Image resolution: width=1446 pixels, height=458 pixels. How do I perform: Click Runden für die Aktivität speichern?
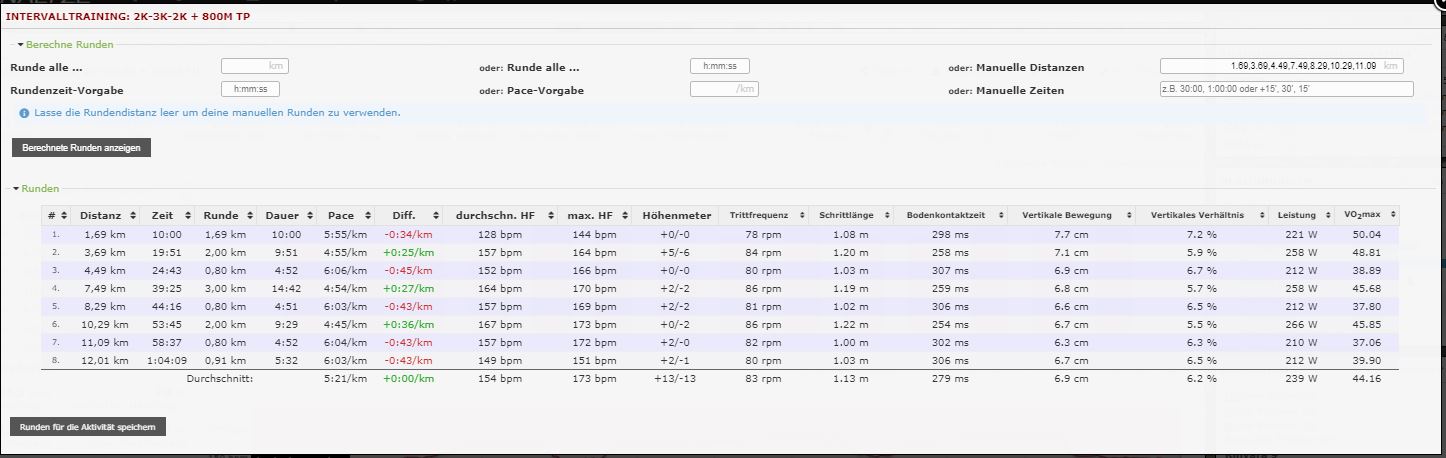tap(87, 427)
